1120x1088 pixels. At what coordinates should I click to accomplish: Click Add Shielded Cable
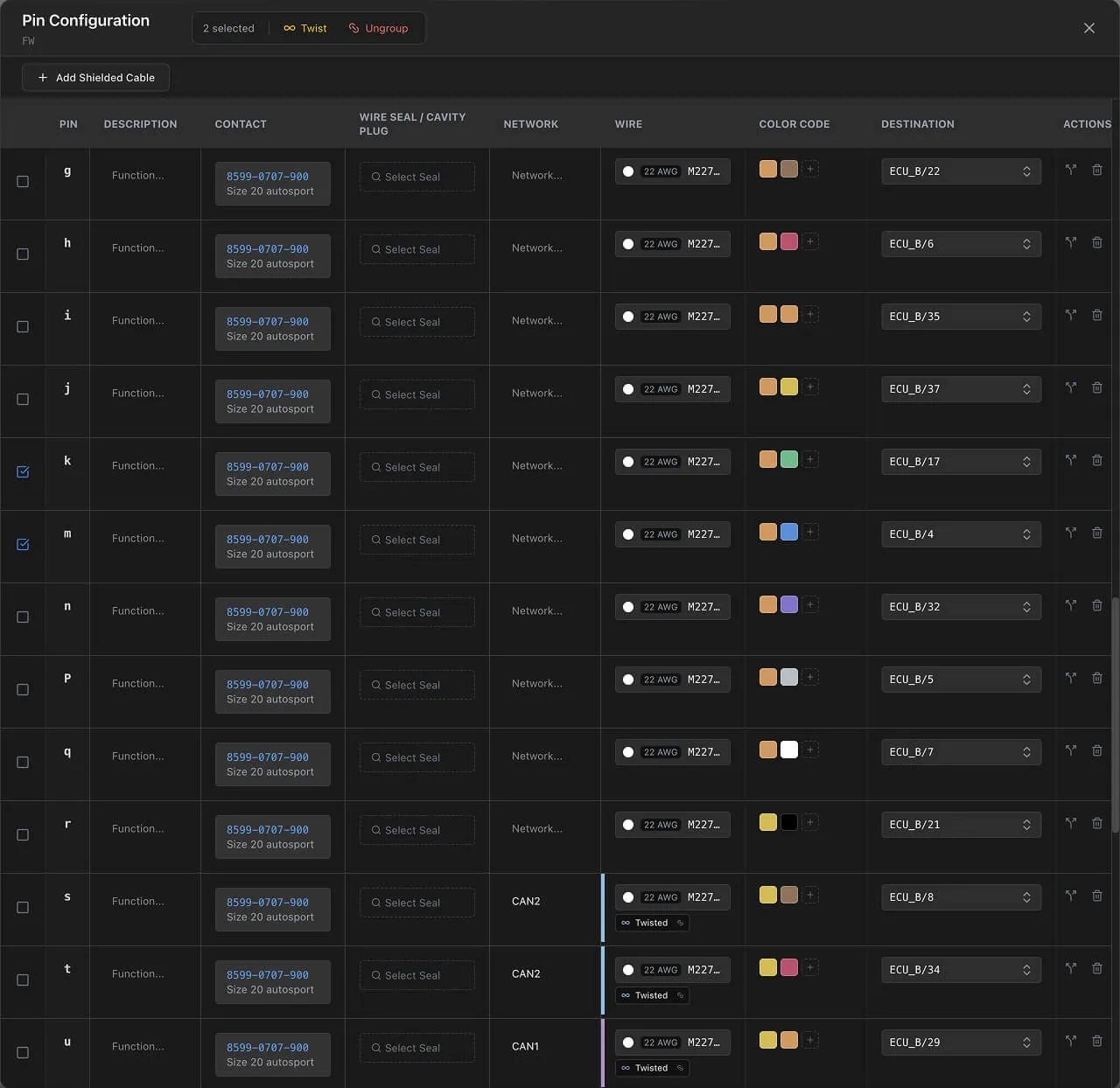[95, 78]
